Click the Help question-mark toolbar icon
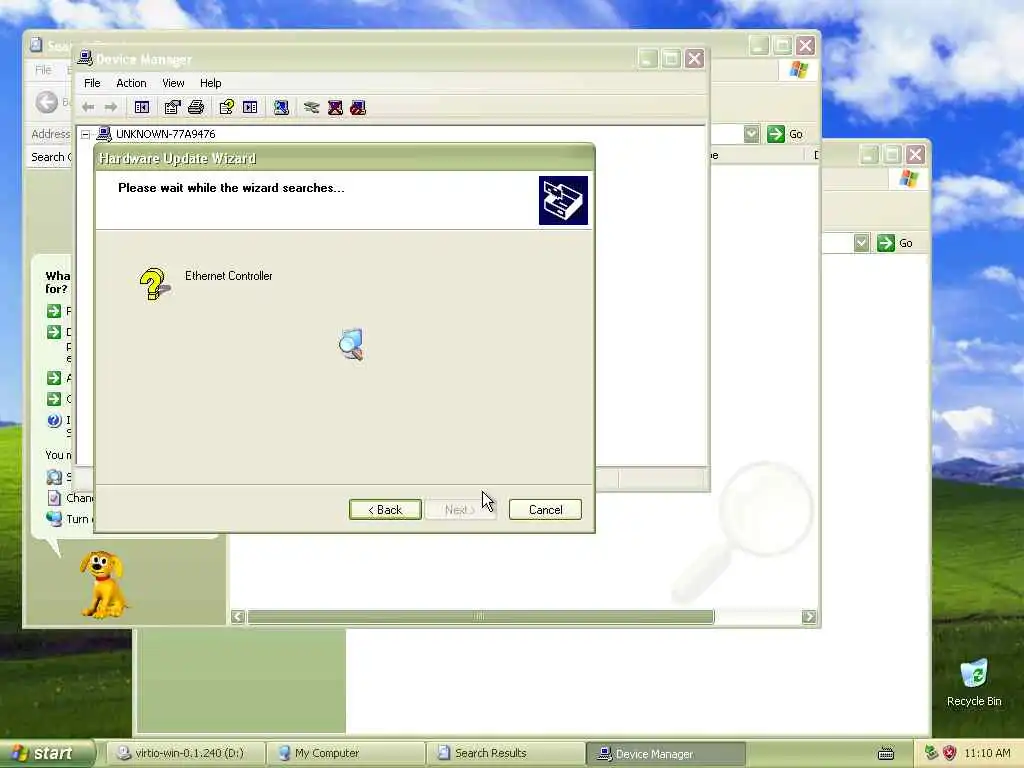This screenshot has width=1024, height=768. pyautogui.click(x=227, y=107)
